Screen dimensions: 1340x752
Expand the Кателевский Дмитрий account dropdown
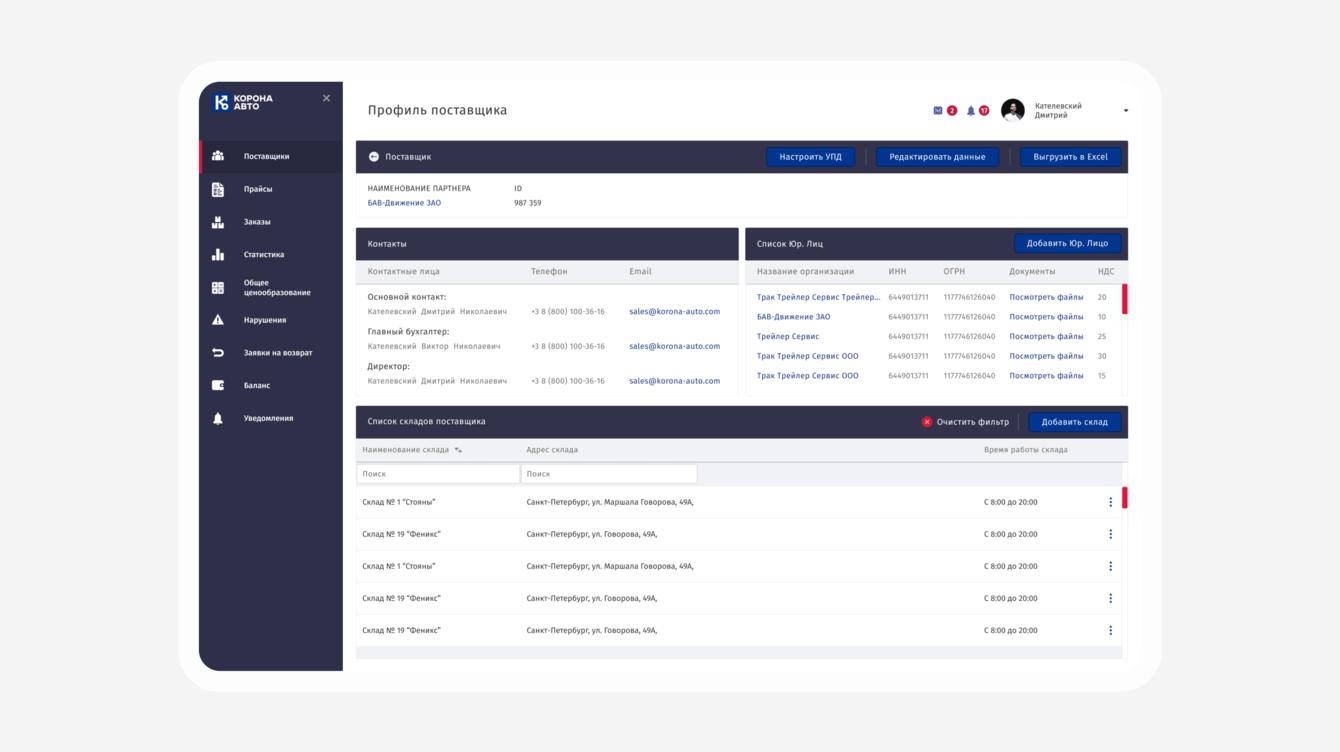(x=1126, y=111)
